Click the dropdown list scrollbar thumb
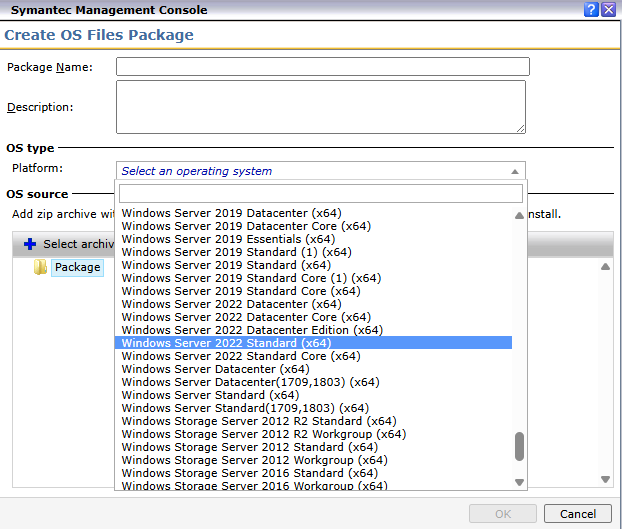 pos(519,447)
